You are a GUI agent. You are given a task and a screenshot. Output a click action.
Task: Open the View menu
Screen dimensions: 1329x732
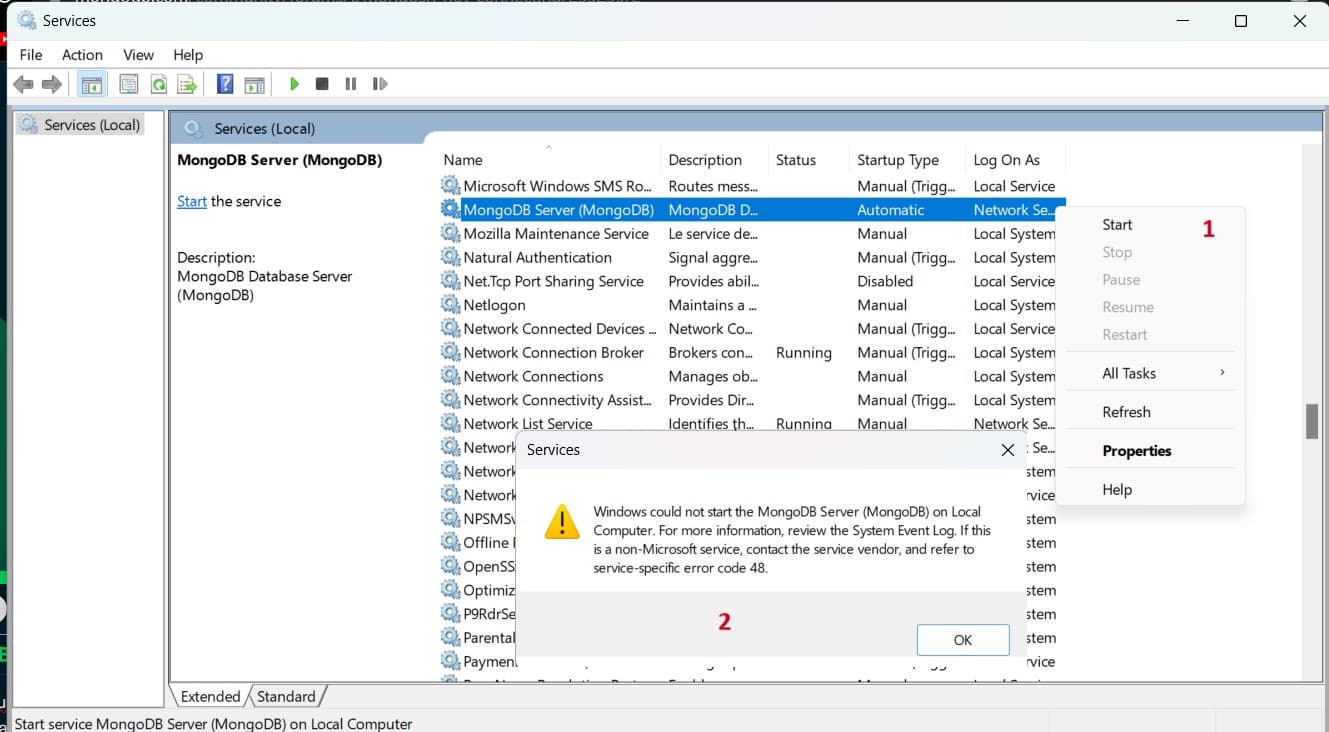(138, 55)
